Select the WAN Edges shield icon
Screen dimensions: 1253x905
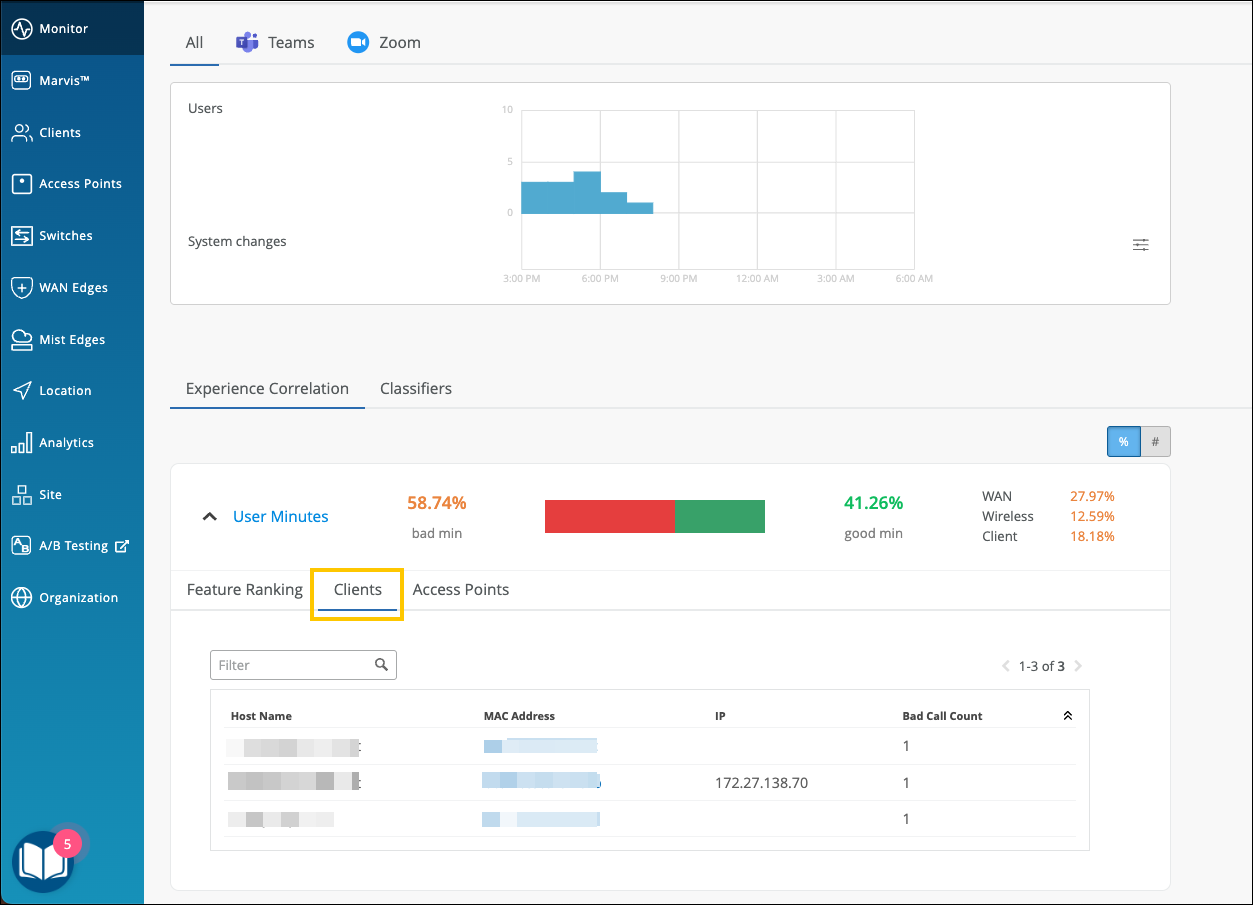[22, 288]
